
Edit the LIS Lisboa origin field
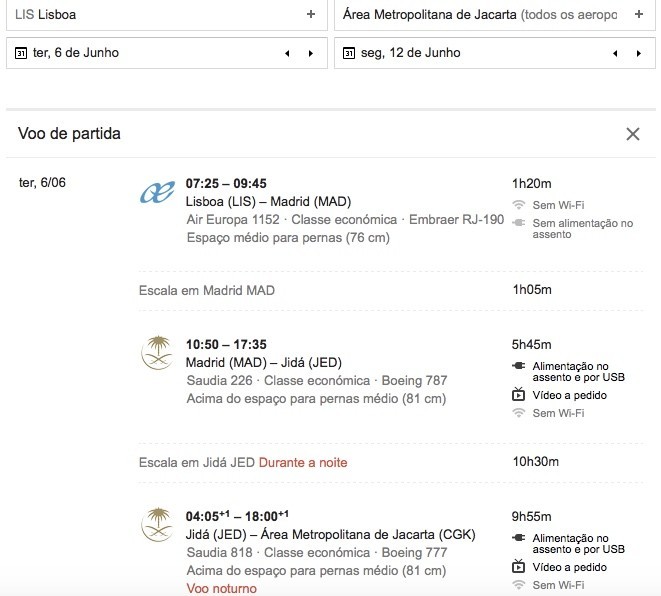(x=150, y=15)
